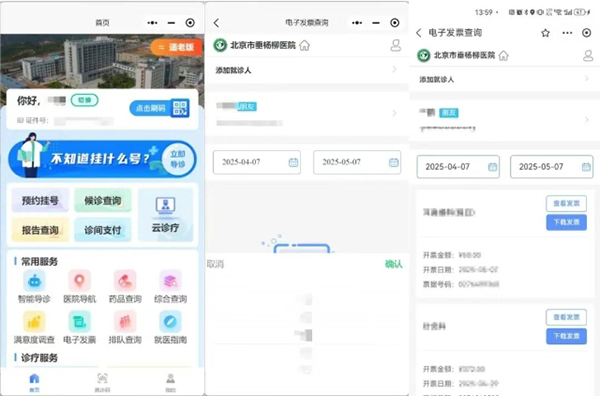Tap 查看发票 for the first invoice

coord(566,204)
